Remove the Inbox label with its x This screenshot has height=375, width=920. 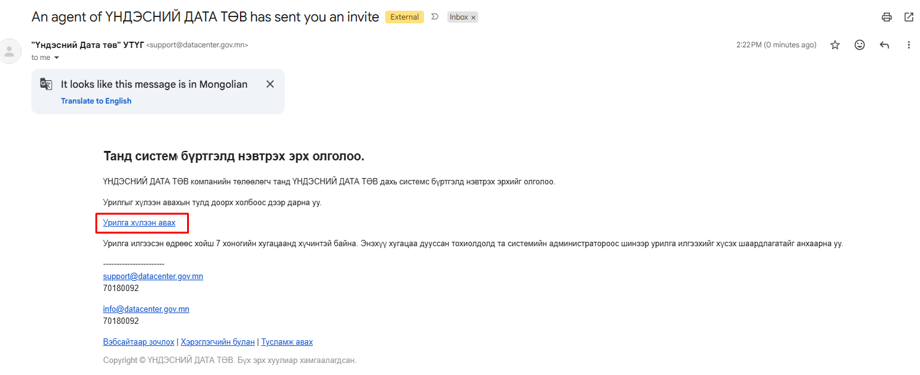coord(473,18)
